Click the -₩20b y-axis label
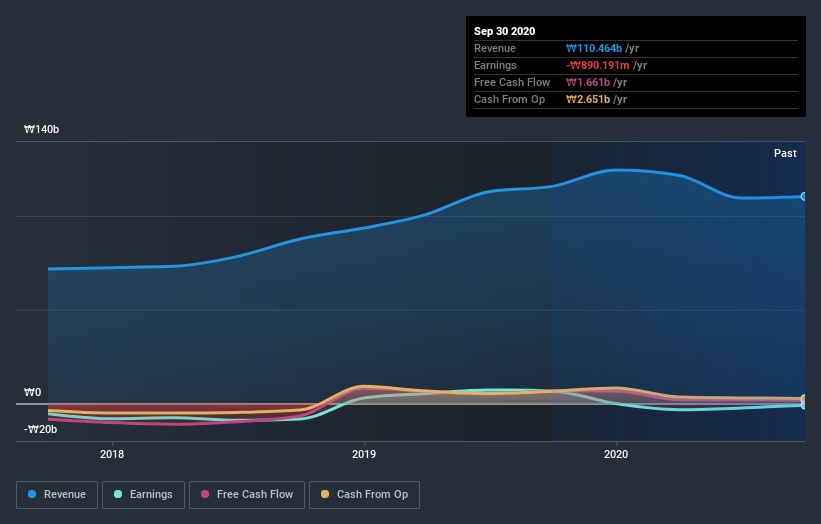The width and height of the screenshot is (821, 524). pyautogui.click(x=40, y=429)
